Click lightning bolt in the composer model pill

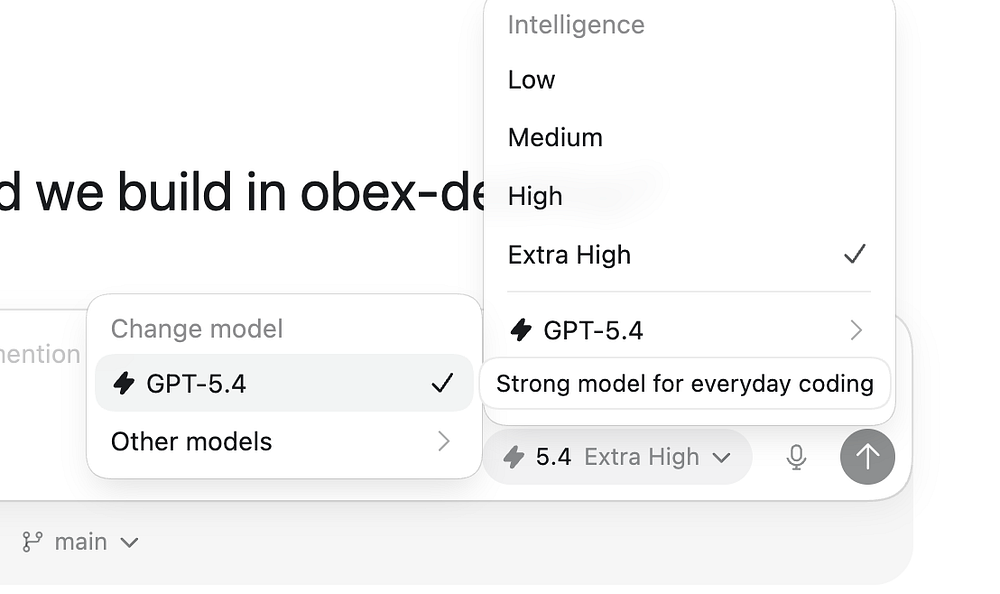514,457
